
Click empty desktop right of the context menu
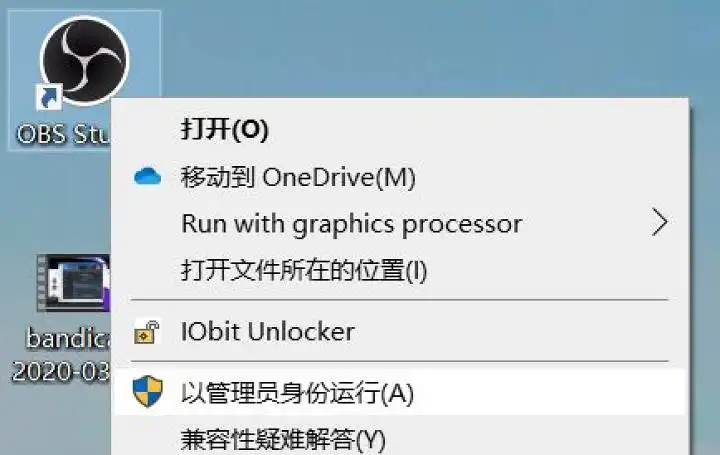705,250
